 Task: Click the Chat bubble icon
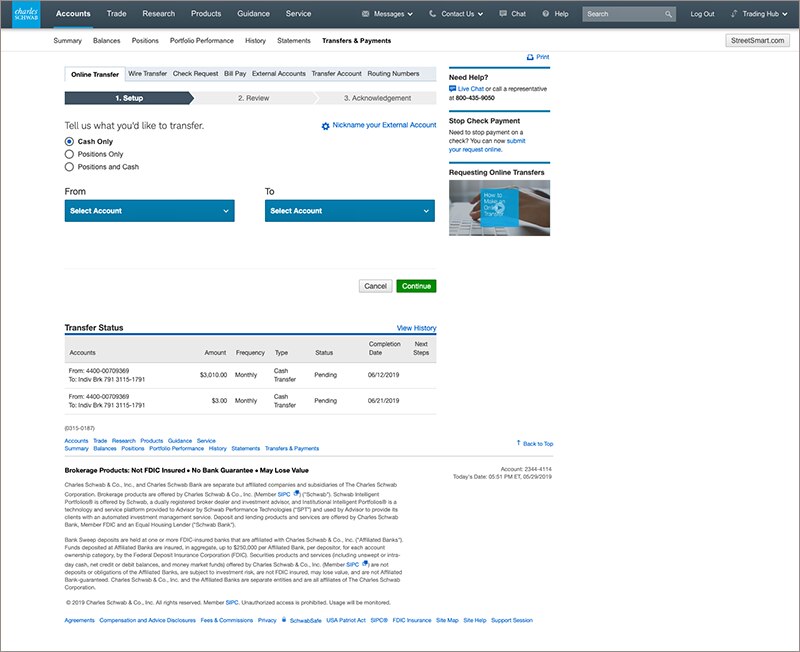(503, 14)
